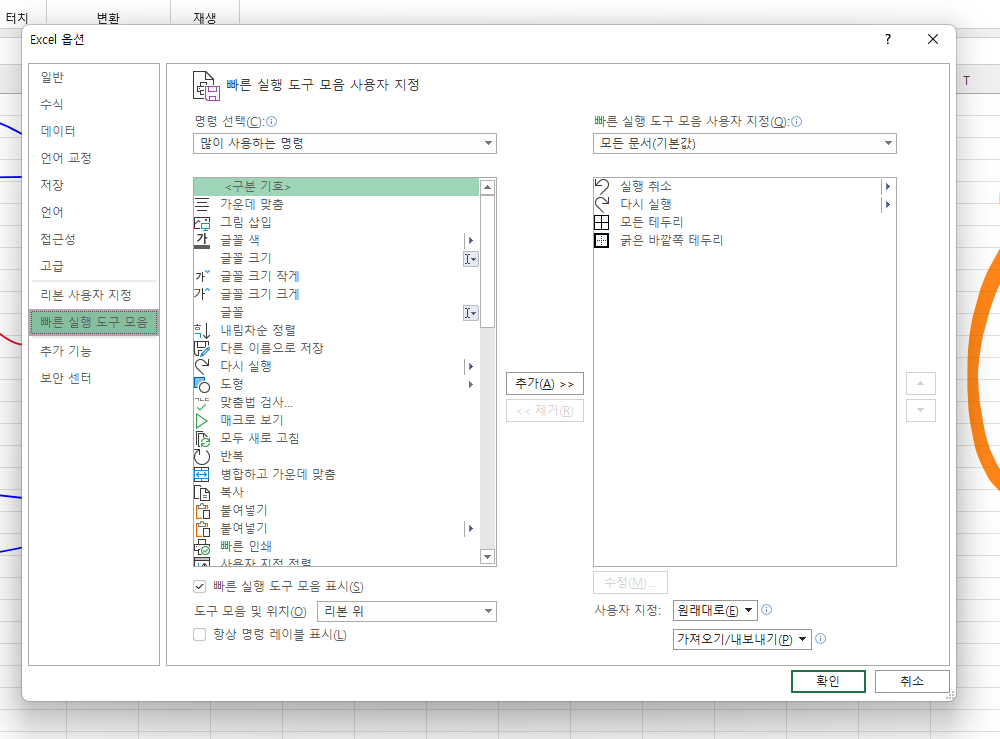
Task: Open the 원래대로 reset dropdown
Action: coord(715,610)
